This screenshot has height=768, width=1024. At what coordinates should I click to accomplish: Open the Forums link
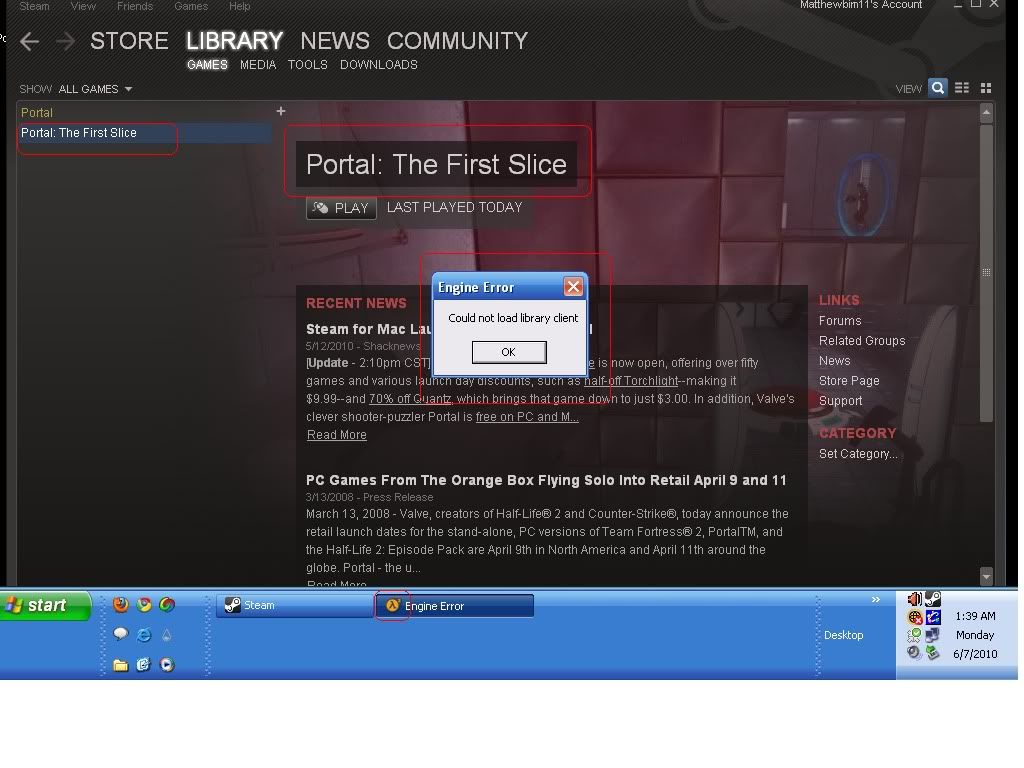[x=840, y=321]
